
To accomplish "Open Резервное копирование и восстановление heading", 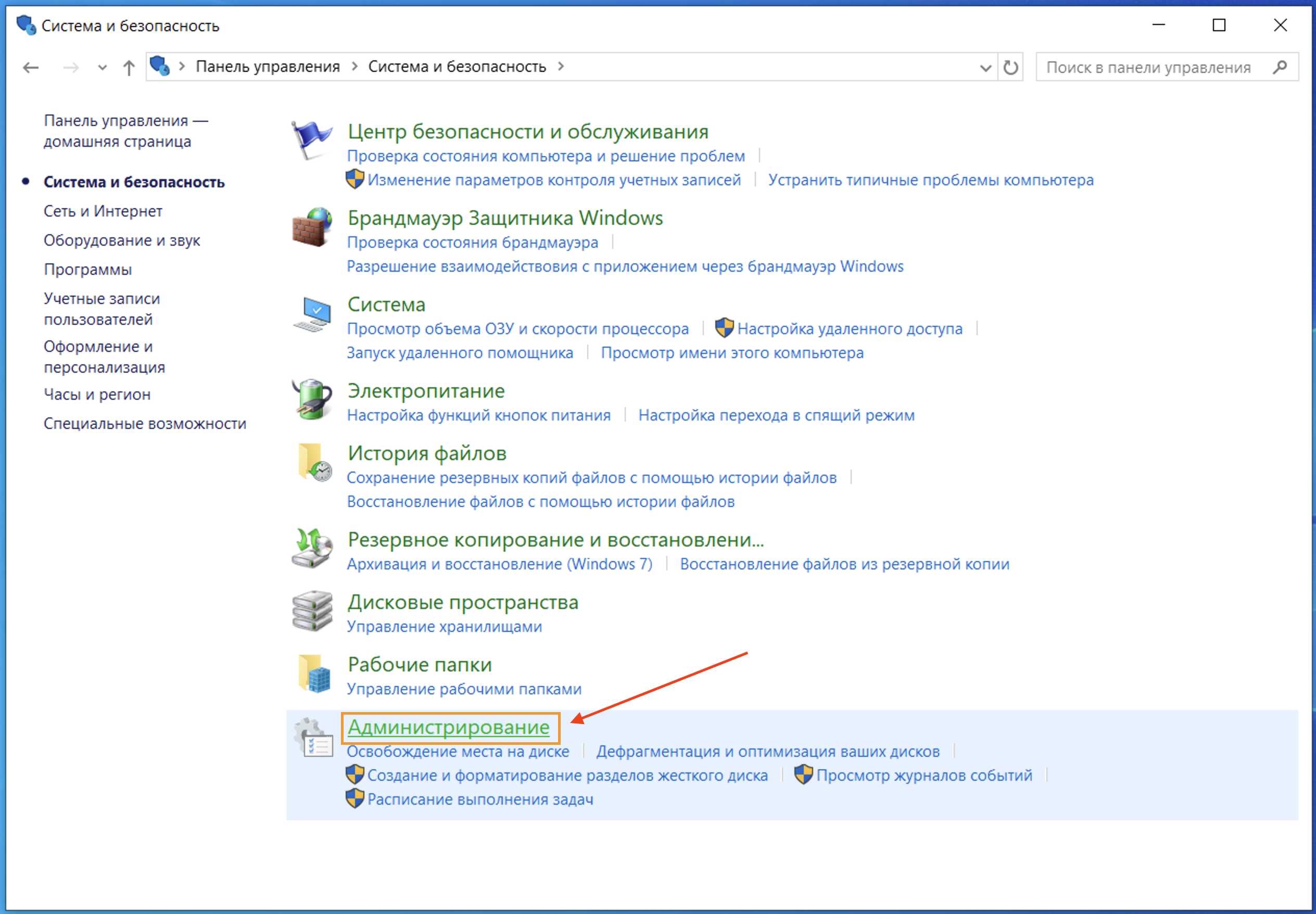I will (x=555, y=540).
